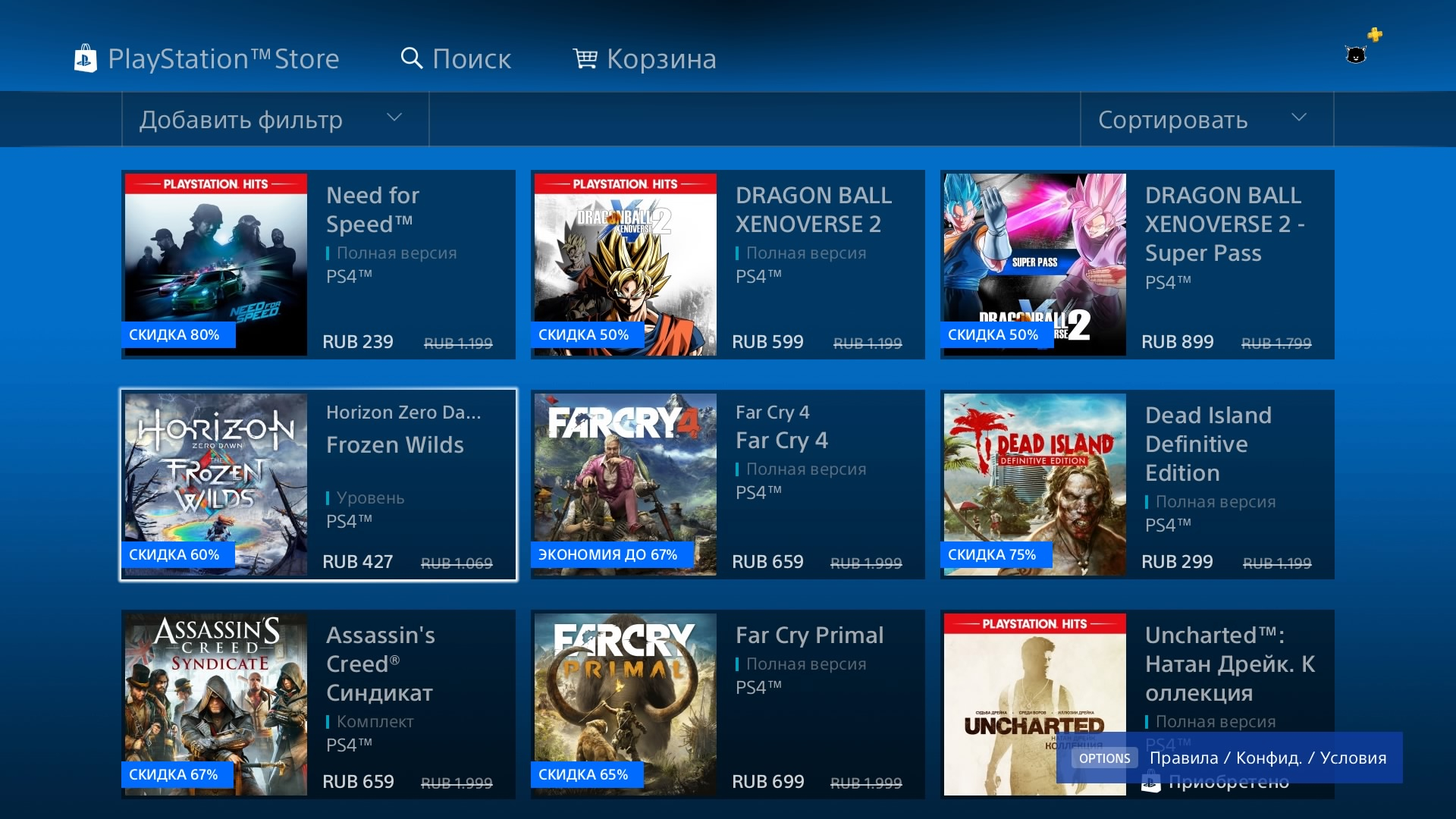Open Dead Island Definitive Edition title
This screenshot has height=819, width=1456.
pos(1208,444)
